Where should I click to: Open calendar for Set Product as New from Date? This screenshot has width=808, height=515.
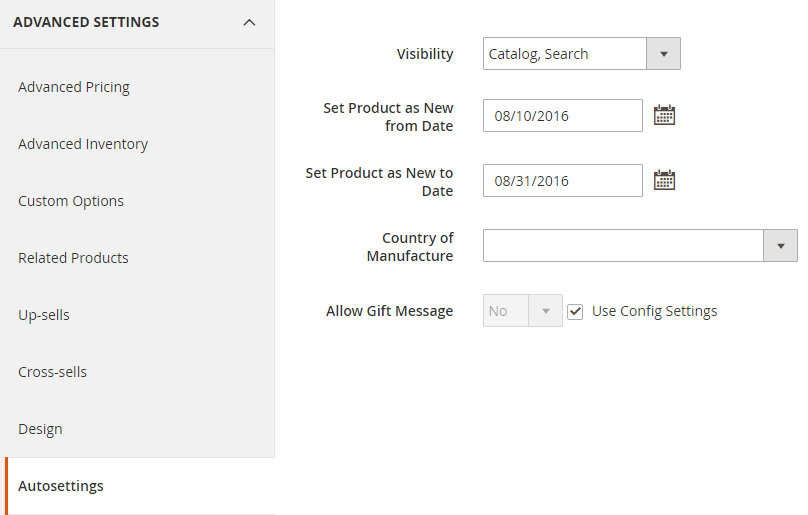pos(664,115)
